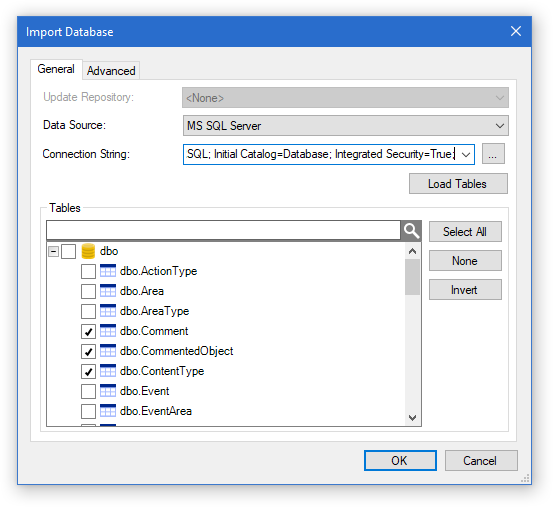Screen dimensions: 553x507
Task: Open the Data Source dropdown
Action: click(x=346, y=126)
